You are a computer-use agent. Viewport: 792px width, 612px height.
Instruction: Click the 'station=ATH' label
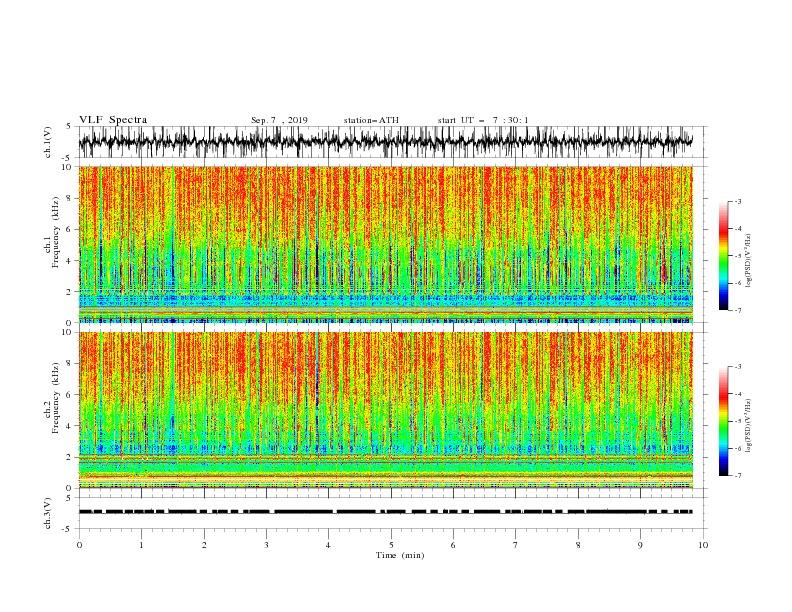tap(371, 120)
